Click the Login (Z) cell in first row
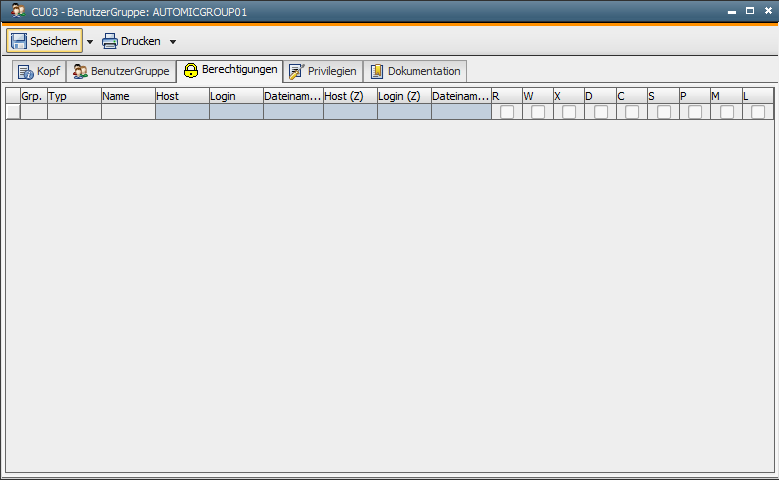The height and width of the screenshot is (480, 779). 404,112
